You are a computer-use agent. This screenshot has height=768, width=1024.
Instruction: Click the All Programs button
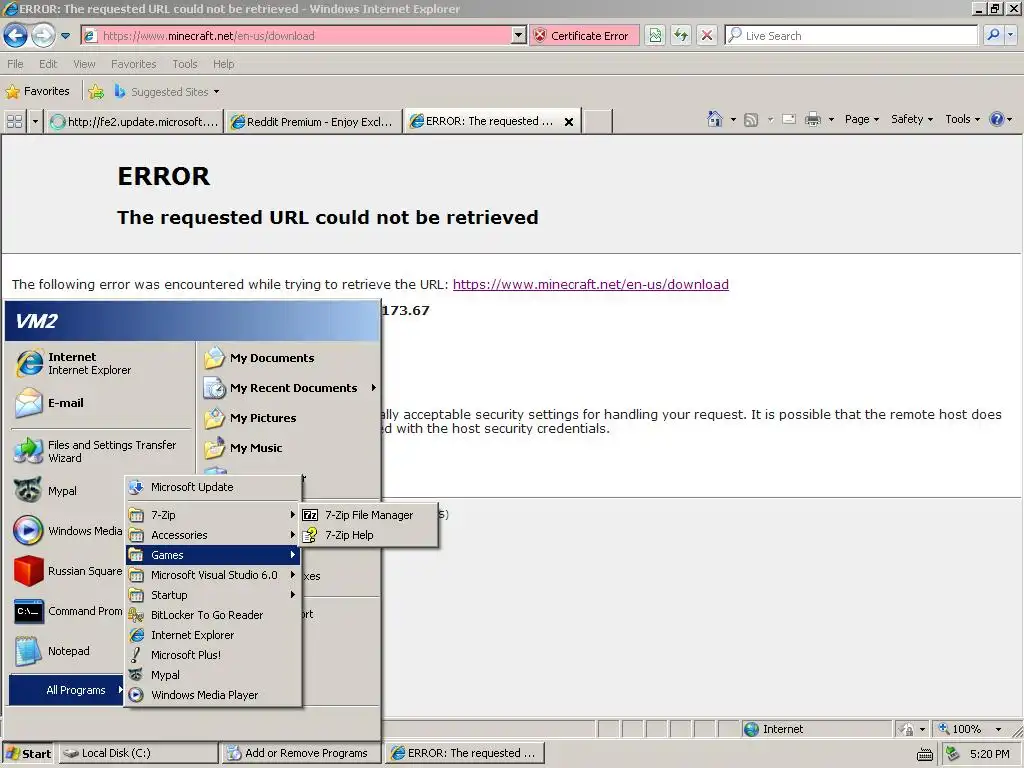click(66, 690)
